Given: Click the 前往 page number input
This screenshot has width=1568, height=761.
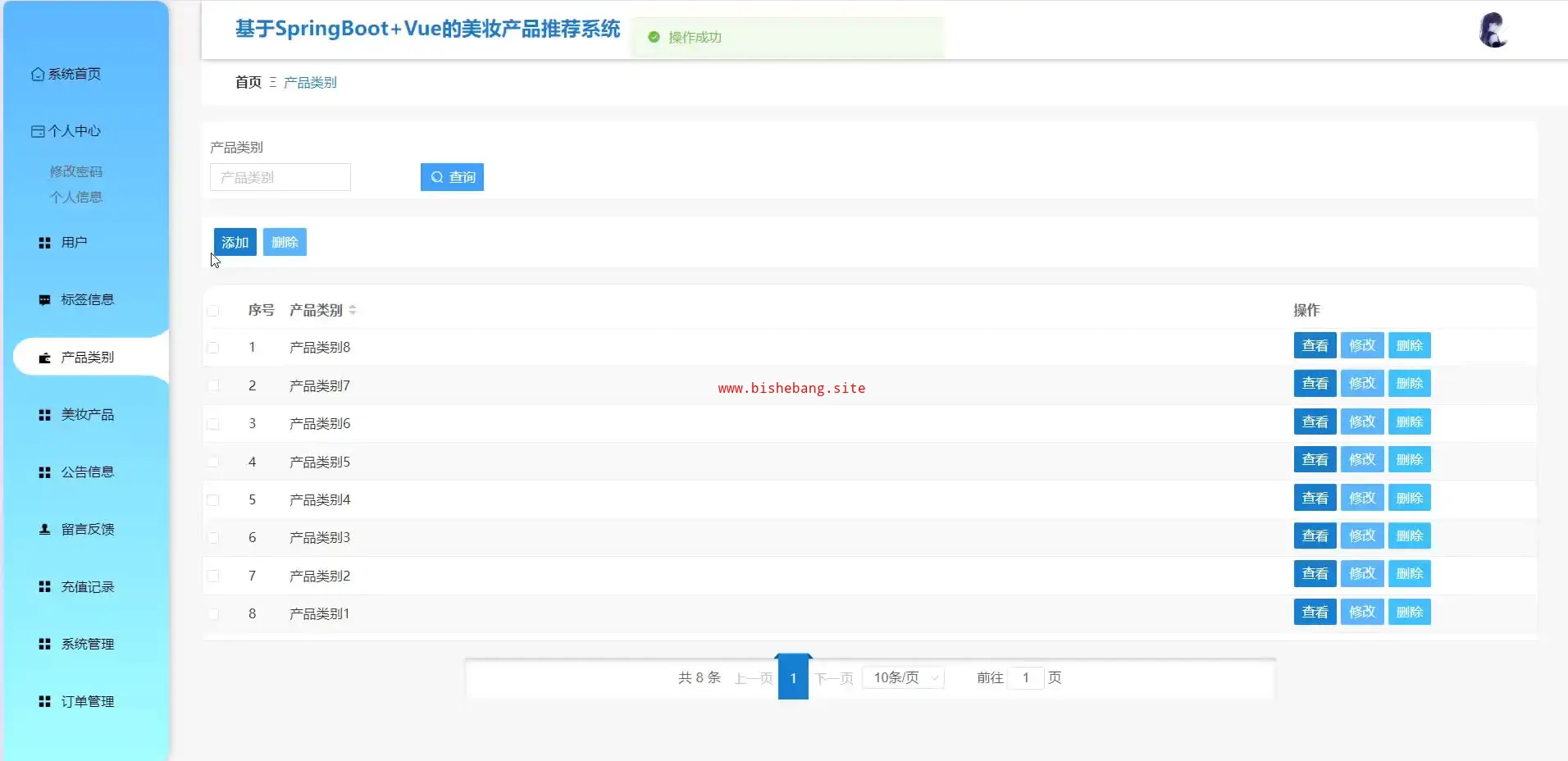Looking at the screenshot, I should 1025,678.
